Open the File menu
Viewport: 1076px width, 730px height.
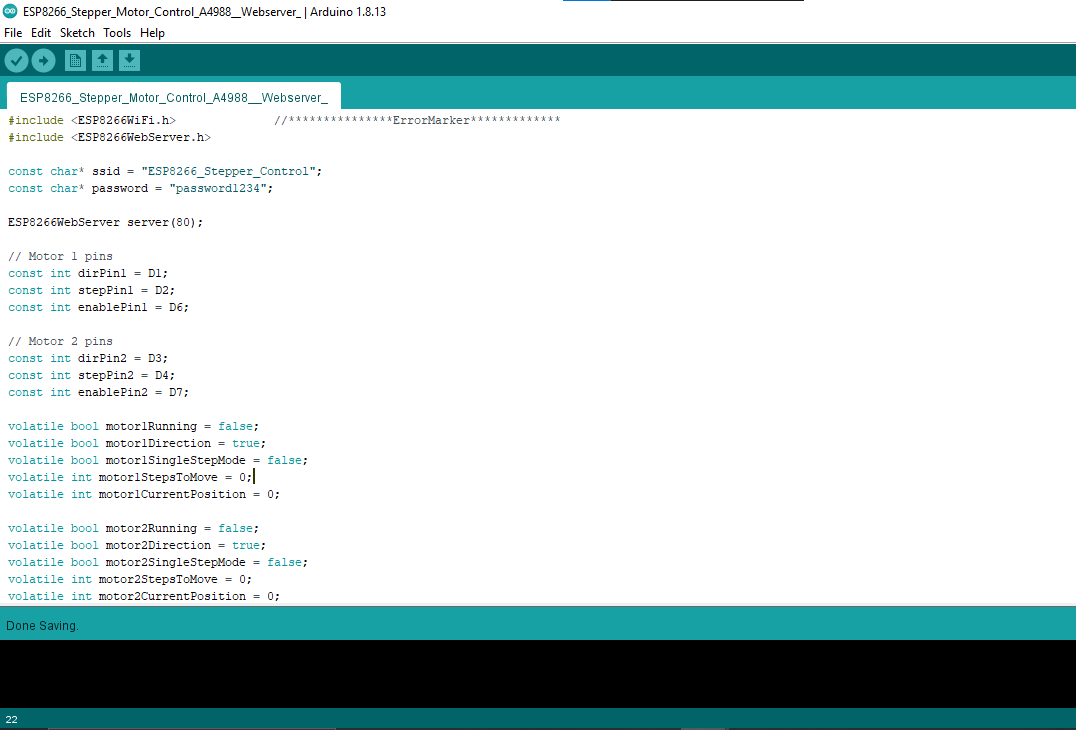point(13,33)
